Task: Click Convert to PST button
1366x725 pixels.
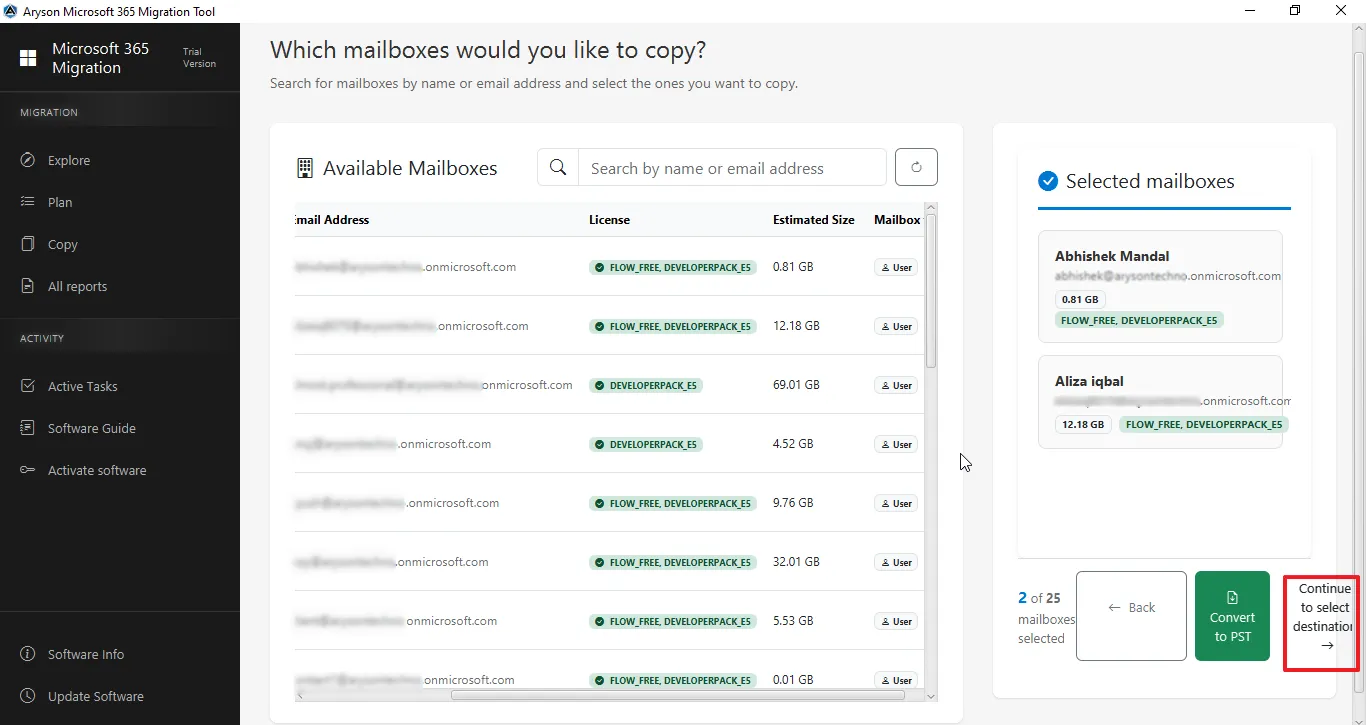Action: [1232, 616]
